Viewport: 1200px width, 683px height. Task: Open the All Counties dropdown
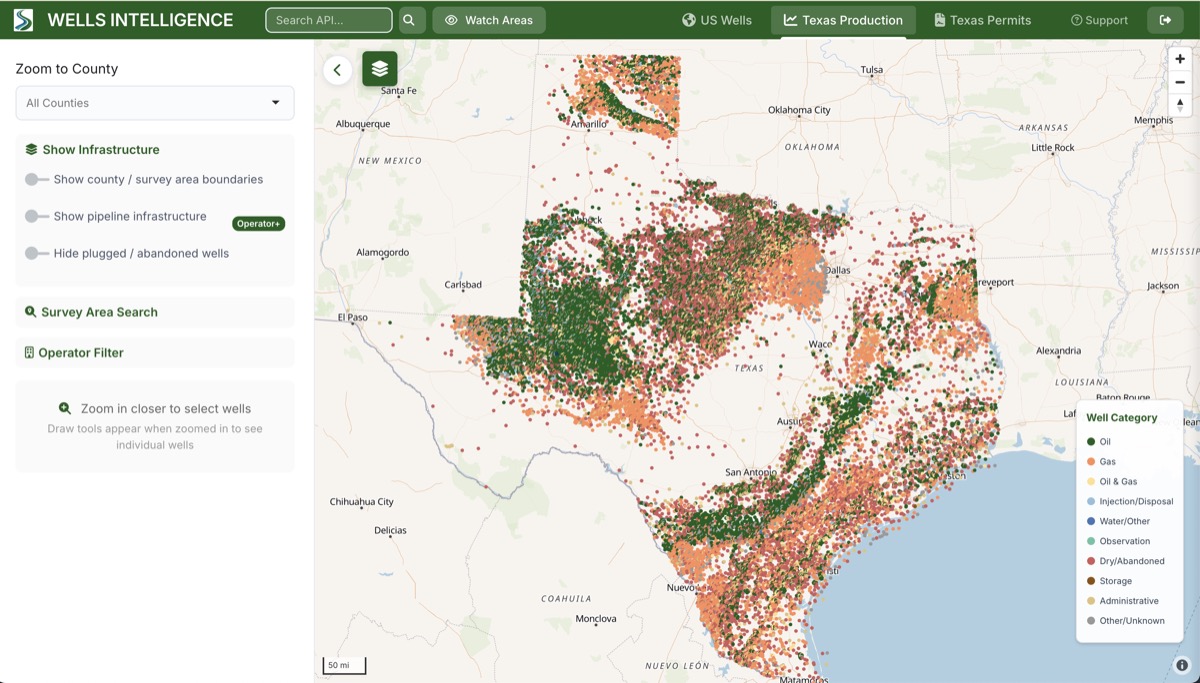[x=154, y=102]
